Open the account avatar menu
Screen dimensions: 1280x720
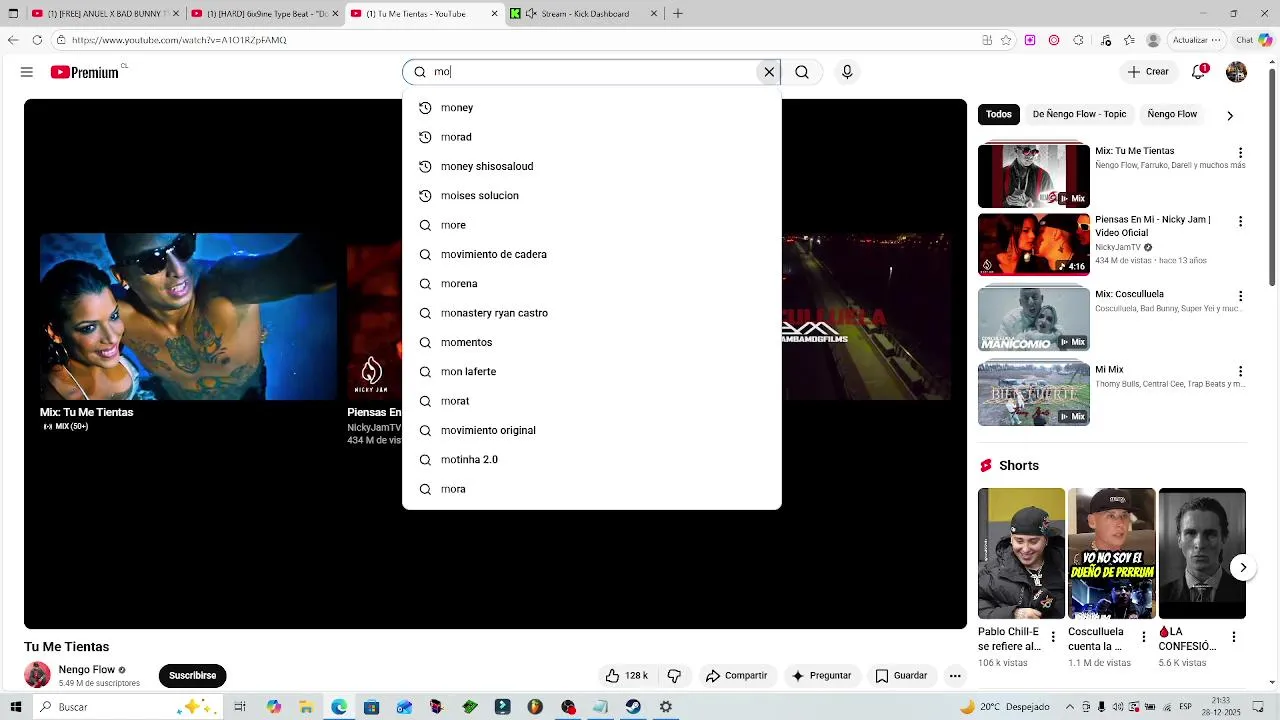coord(1236,72)
